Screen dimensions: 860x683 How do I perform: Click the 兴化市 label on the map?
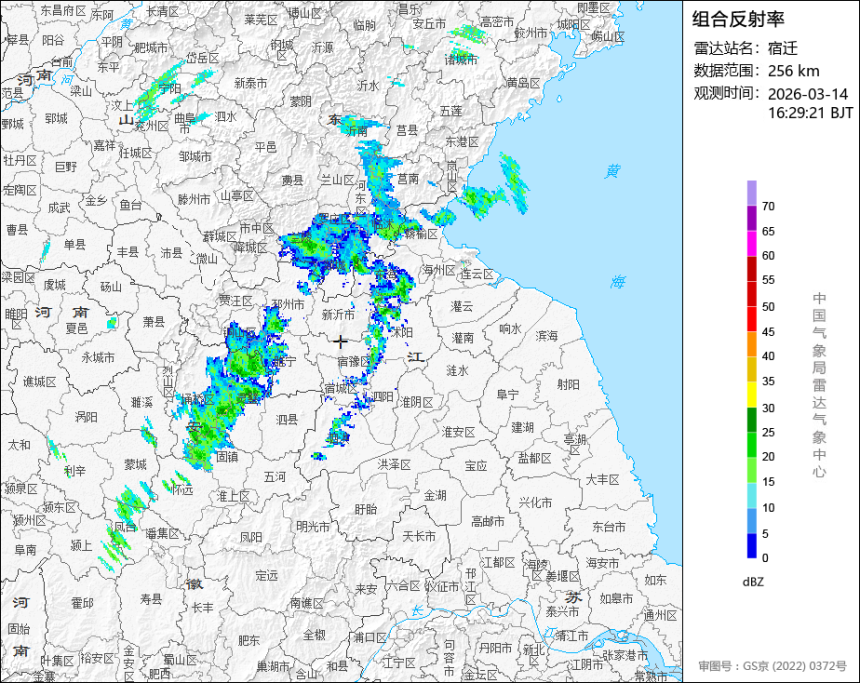(x=536, y=502)
